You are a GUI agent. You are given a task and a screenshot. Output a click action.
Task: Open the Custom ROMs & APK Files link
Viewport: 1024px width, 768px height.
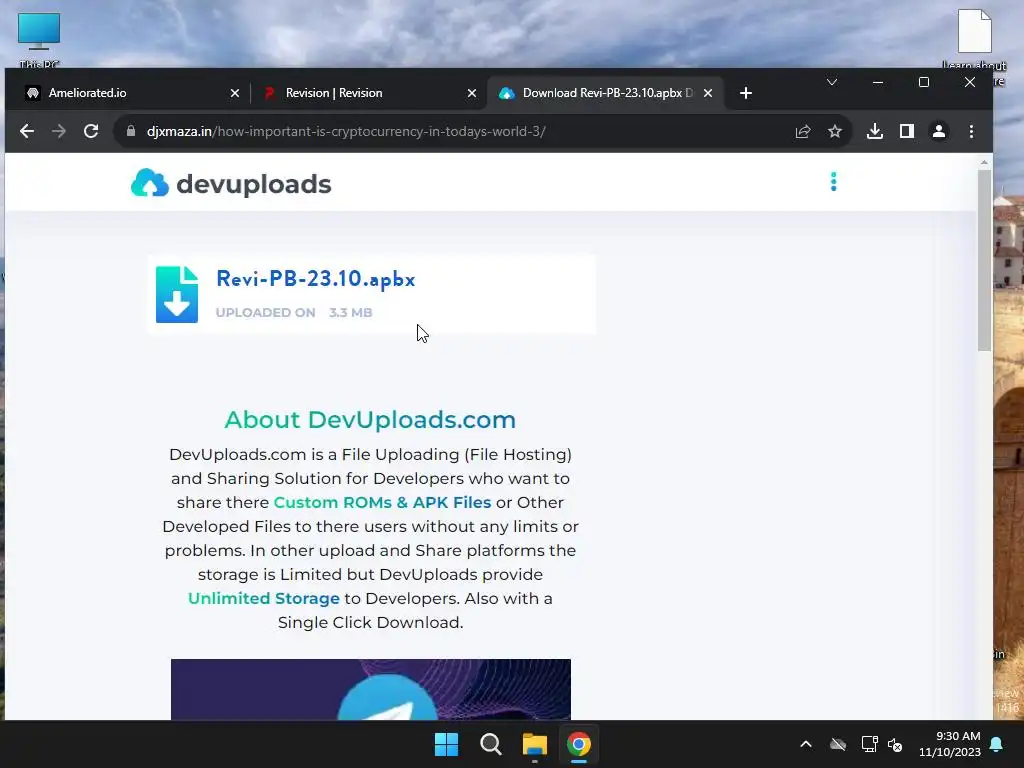(382, 502)
